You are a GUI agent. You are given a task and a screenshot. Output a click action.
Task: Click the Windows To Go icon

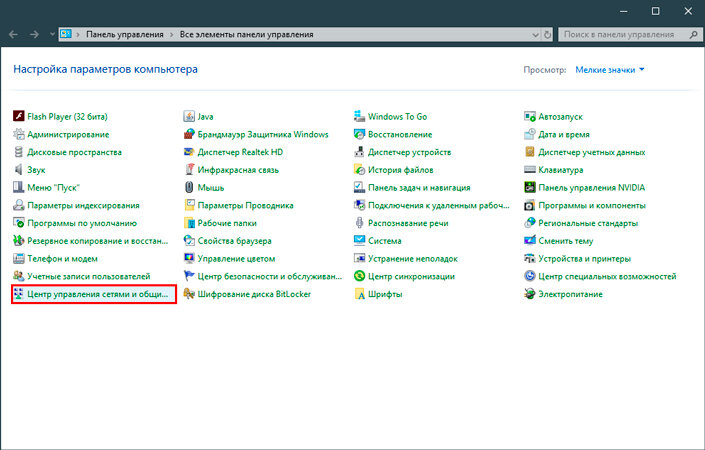[x=359, y=116]
